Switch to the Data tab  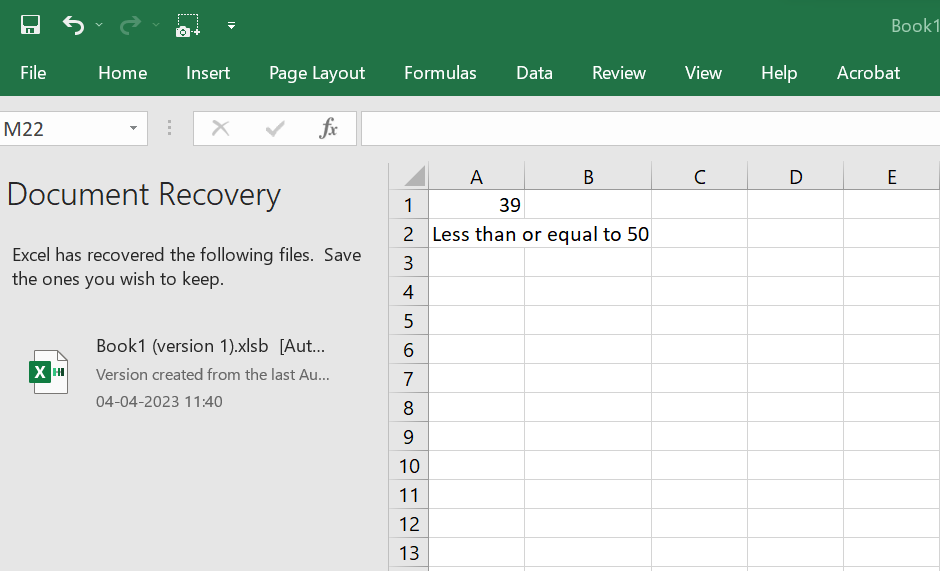click(534, 73)
